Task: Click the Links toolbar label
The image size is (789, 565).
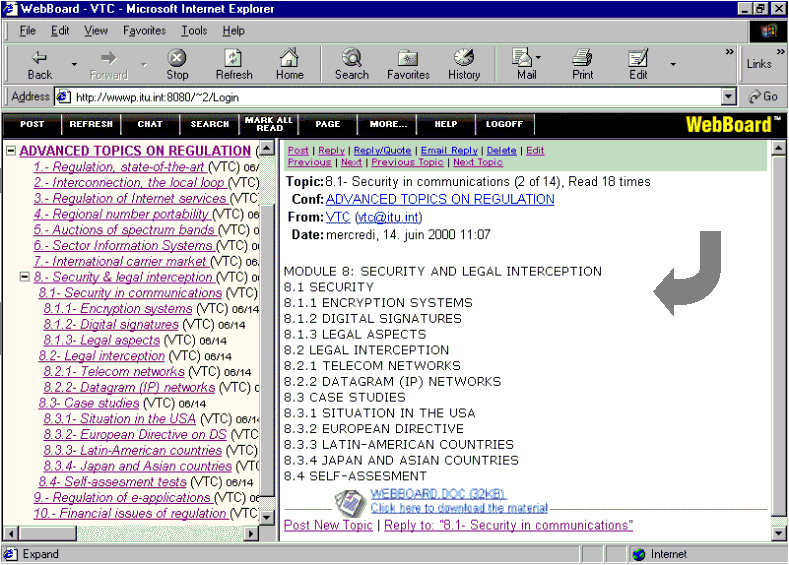Action: (759, 64)
